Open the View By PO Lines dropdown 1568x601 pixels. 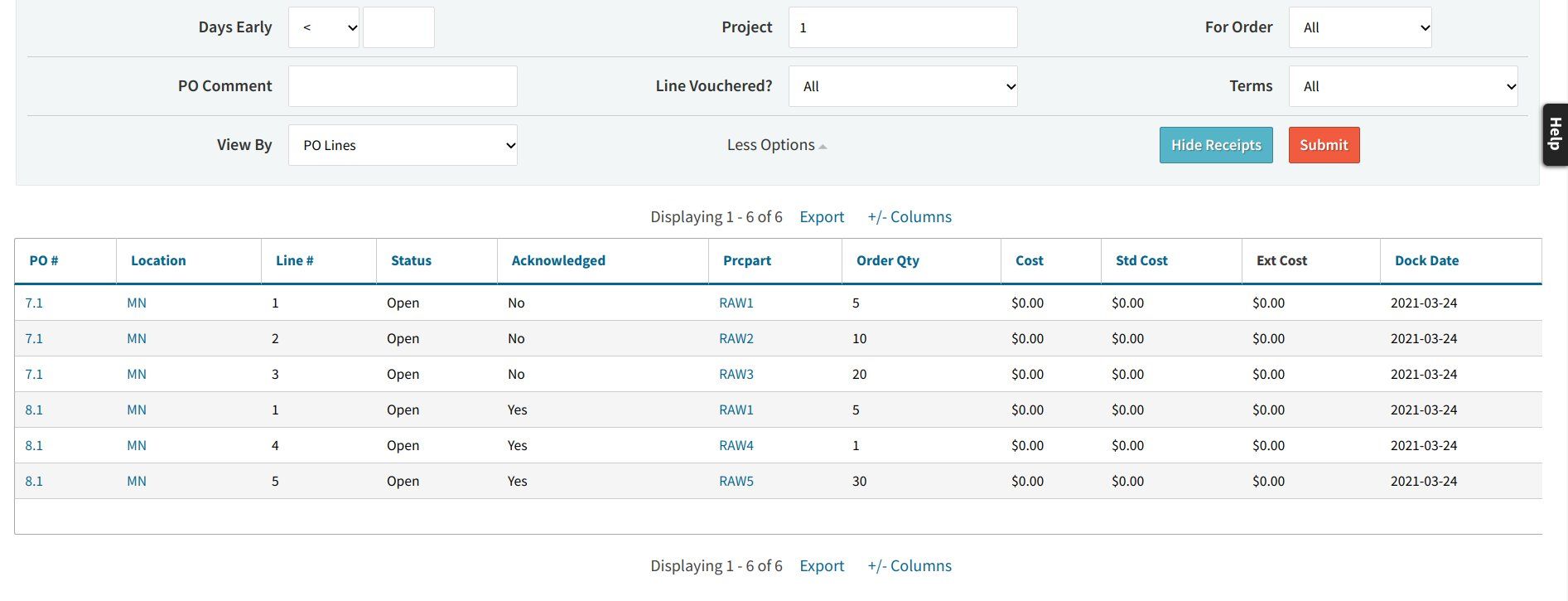tap(403, 145)
